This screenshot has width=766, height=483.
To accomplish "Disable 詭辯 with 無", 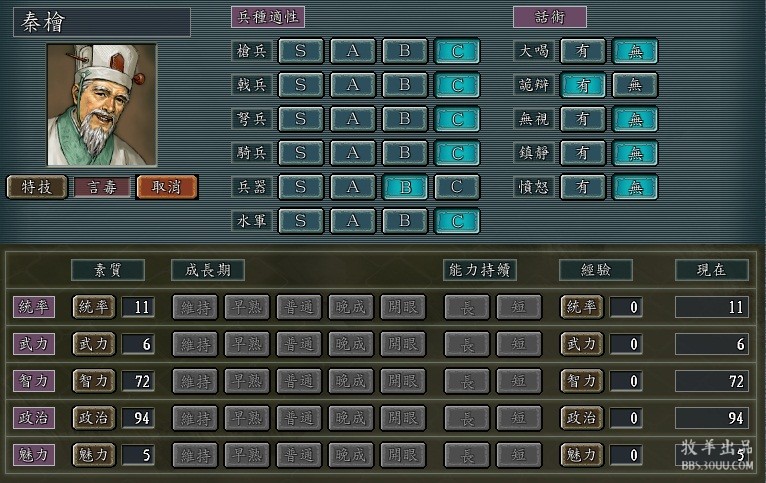I will 635,85.
